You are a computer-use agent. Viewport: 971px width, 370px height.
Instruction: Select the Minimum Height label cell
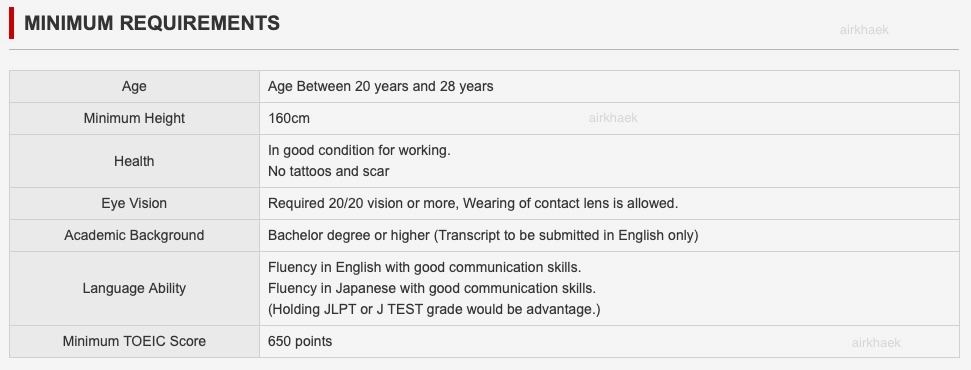[x=134, y=118]
